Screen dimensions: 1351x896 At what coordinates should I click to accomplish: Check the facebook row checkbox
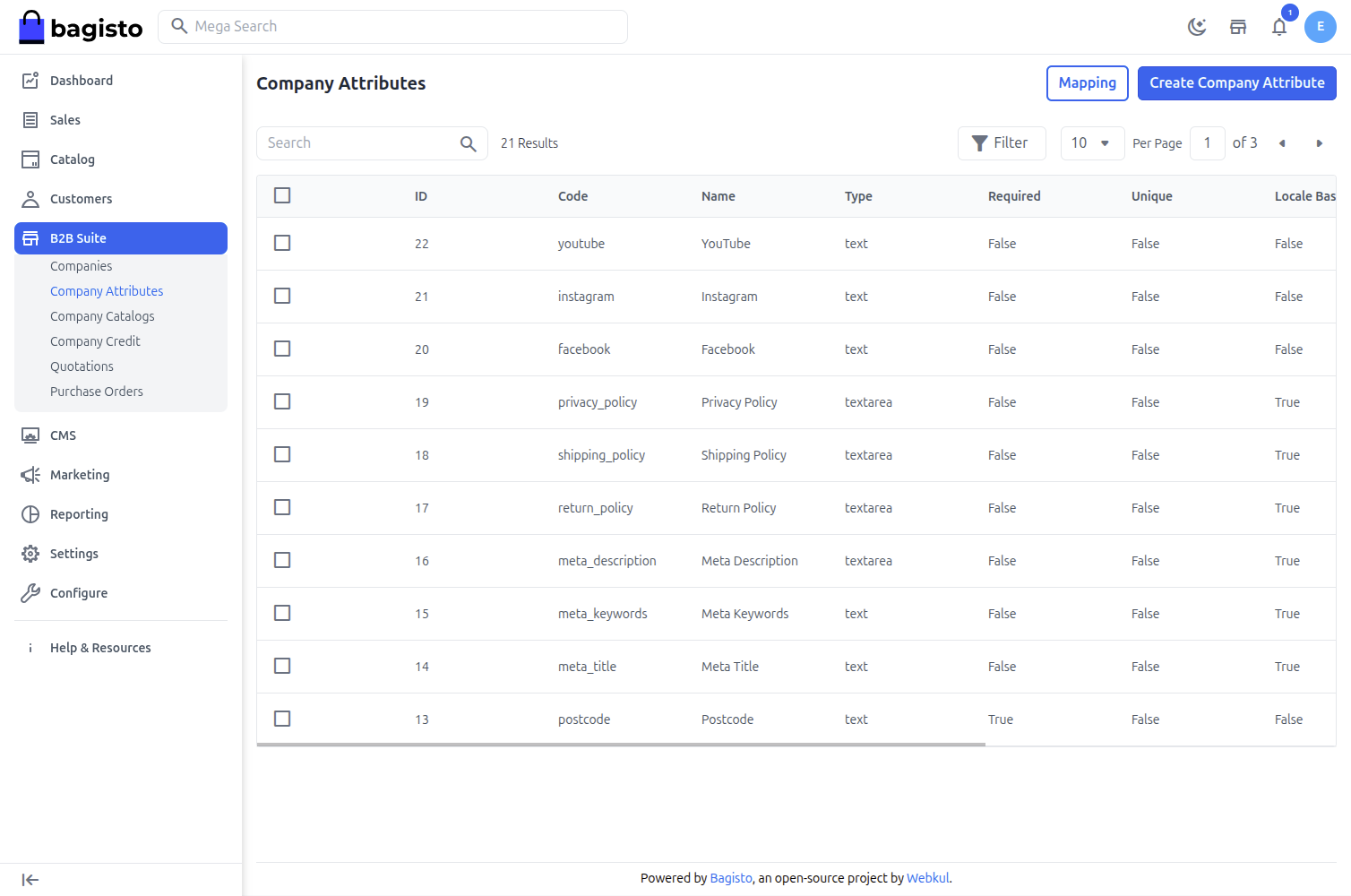pos(282,349)
